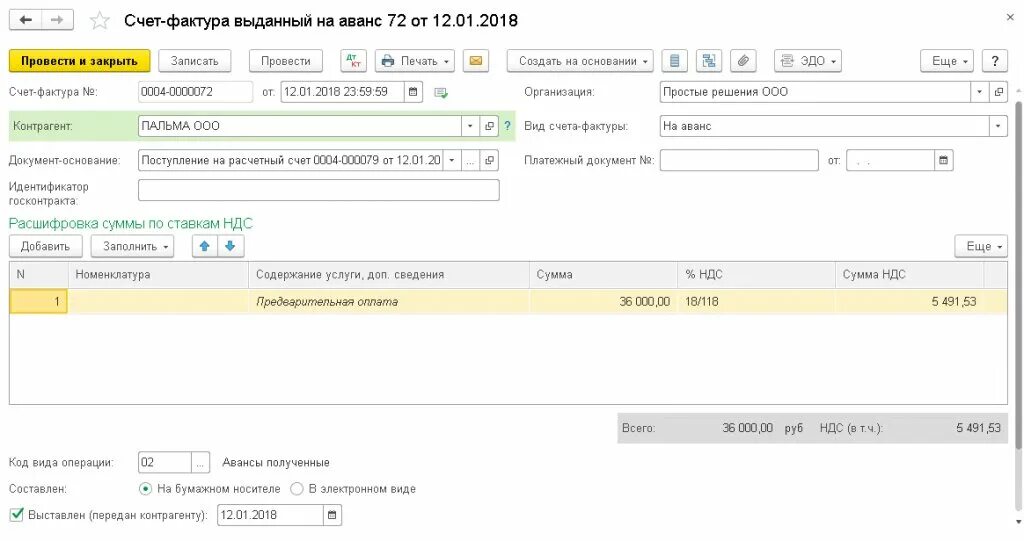Expand Документ-основание dropdown arrow
The width and height of the screenshot is (1024, 541).
tap(451, 160)
